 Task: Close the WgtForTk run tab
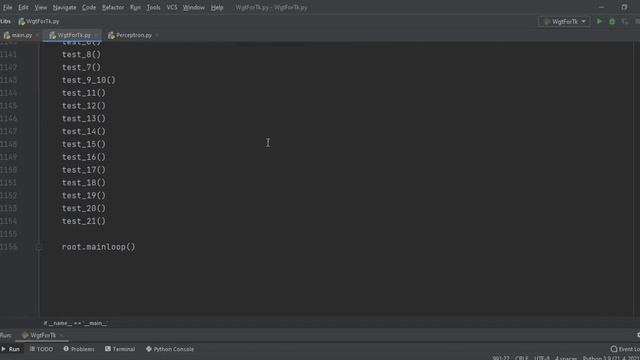tap(62, 335)
